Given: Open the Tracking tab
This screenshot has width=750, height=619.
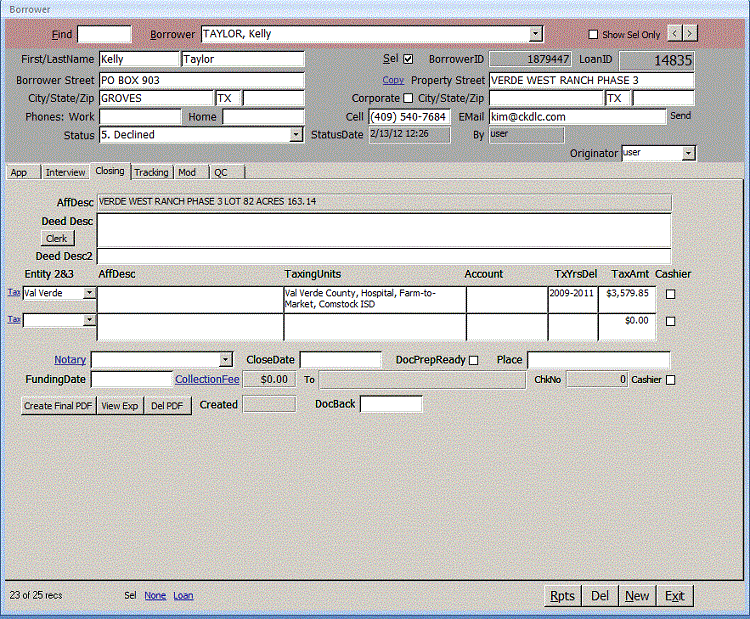Looking at the screenshot, I should pos(151,172).
